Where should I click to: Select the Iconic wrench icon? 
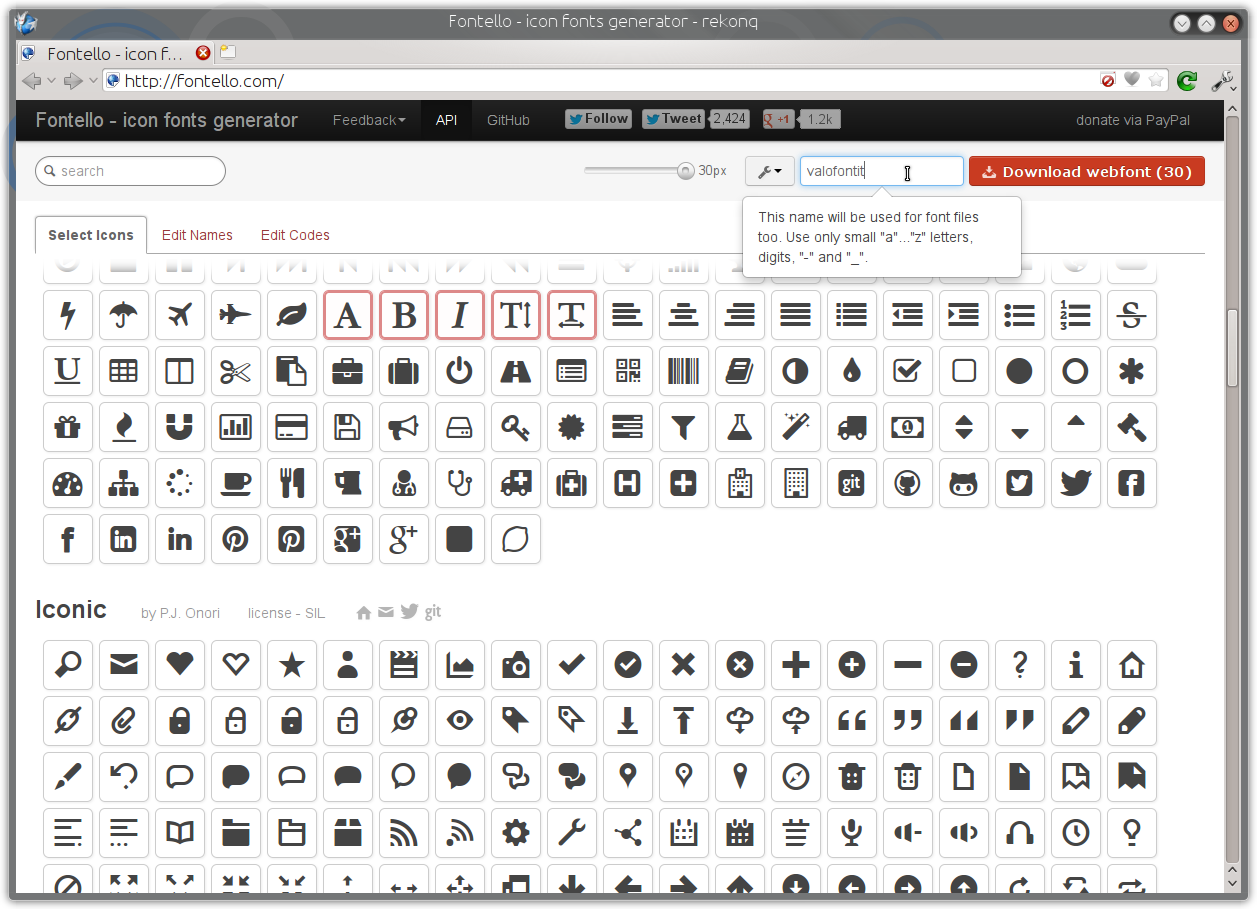pos(572,832)
